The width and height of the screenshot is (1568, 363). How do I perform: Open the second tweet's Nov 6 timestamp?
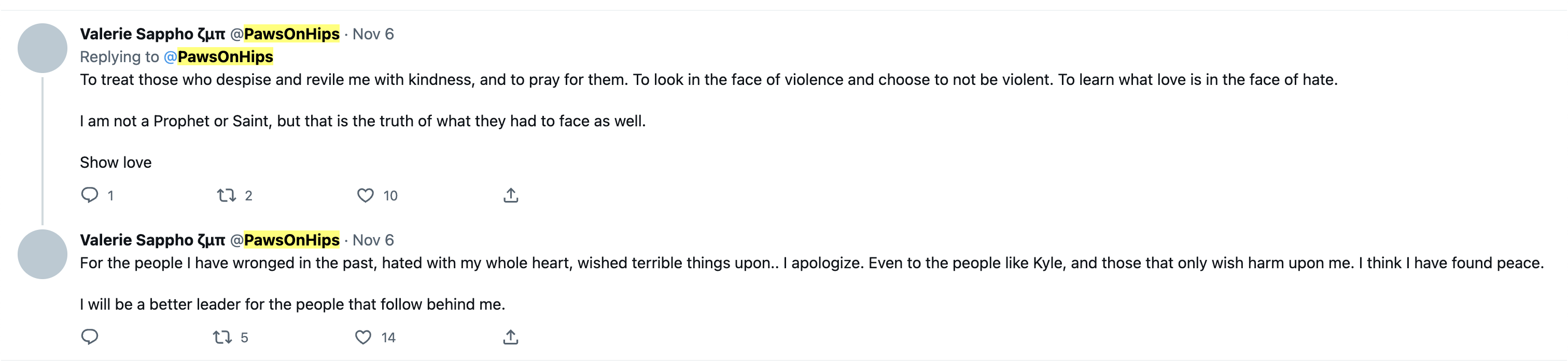tap(373, 240)
